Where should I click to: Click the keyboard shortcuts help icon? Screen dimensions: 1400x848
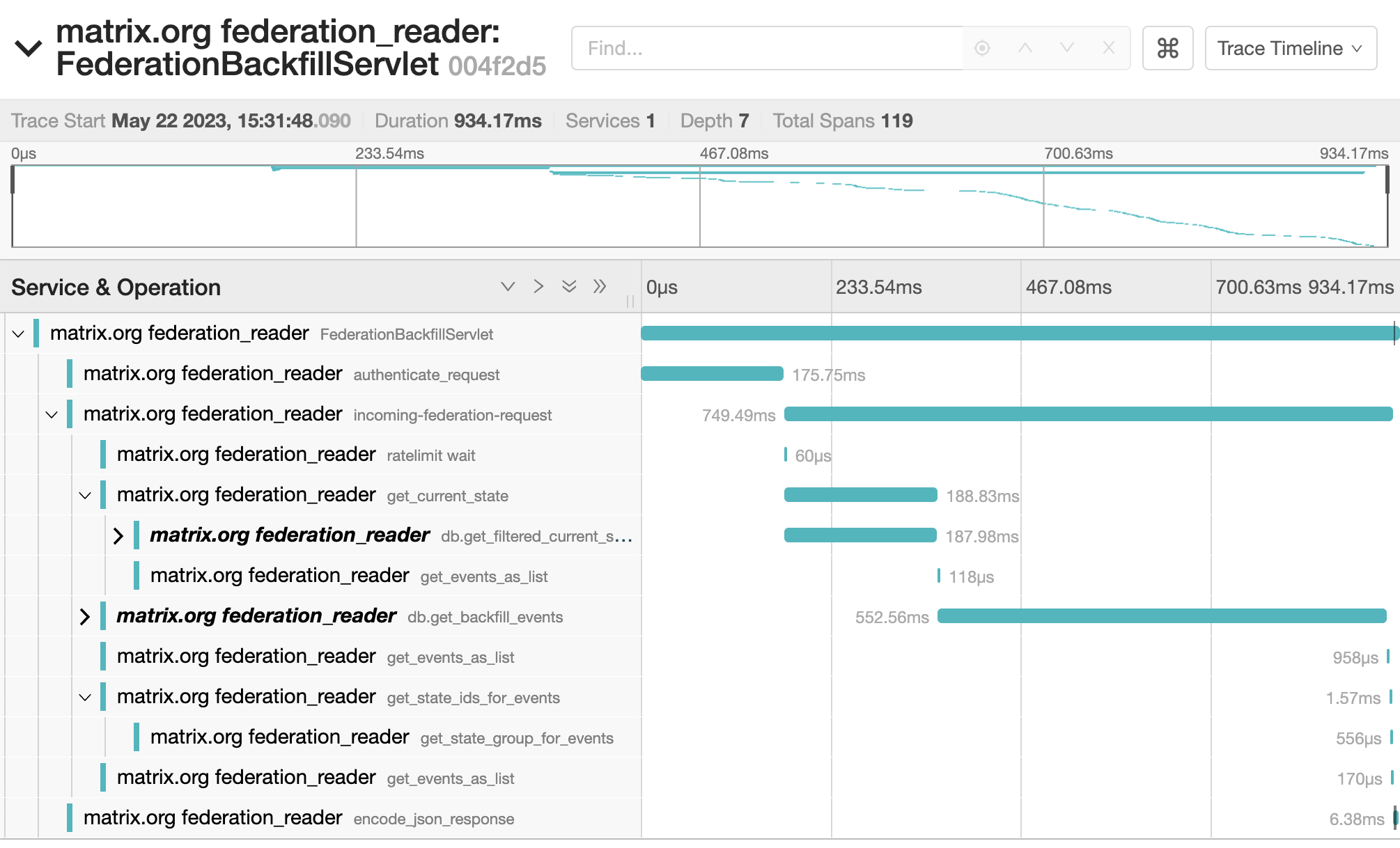[1167, 48]
